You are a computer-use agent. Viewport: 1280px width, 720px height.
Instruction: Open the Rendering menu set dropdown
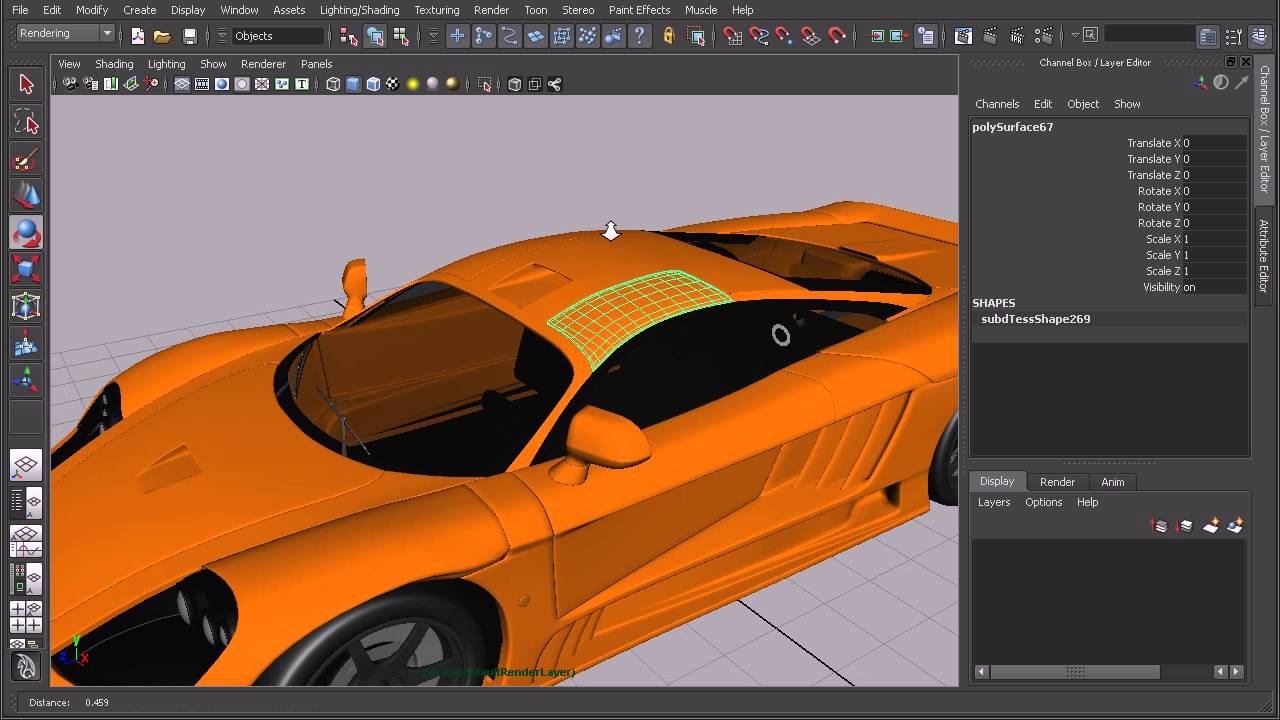pos(66,33)
